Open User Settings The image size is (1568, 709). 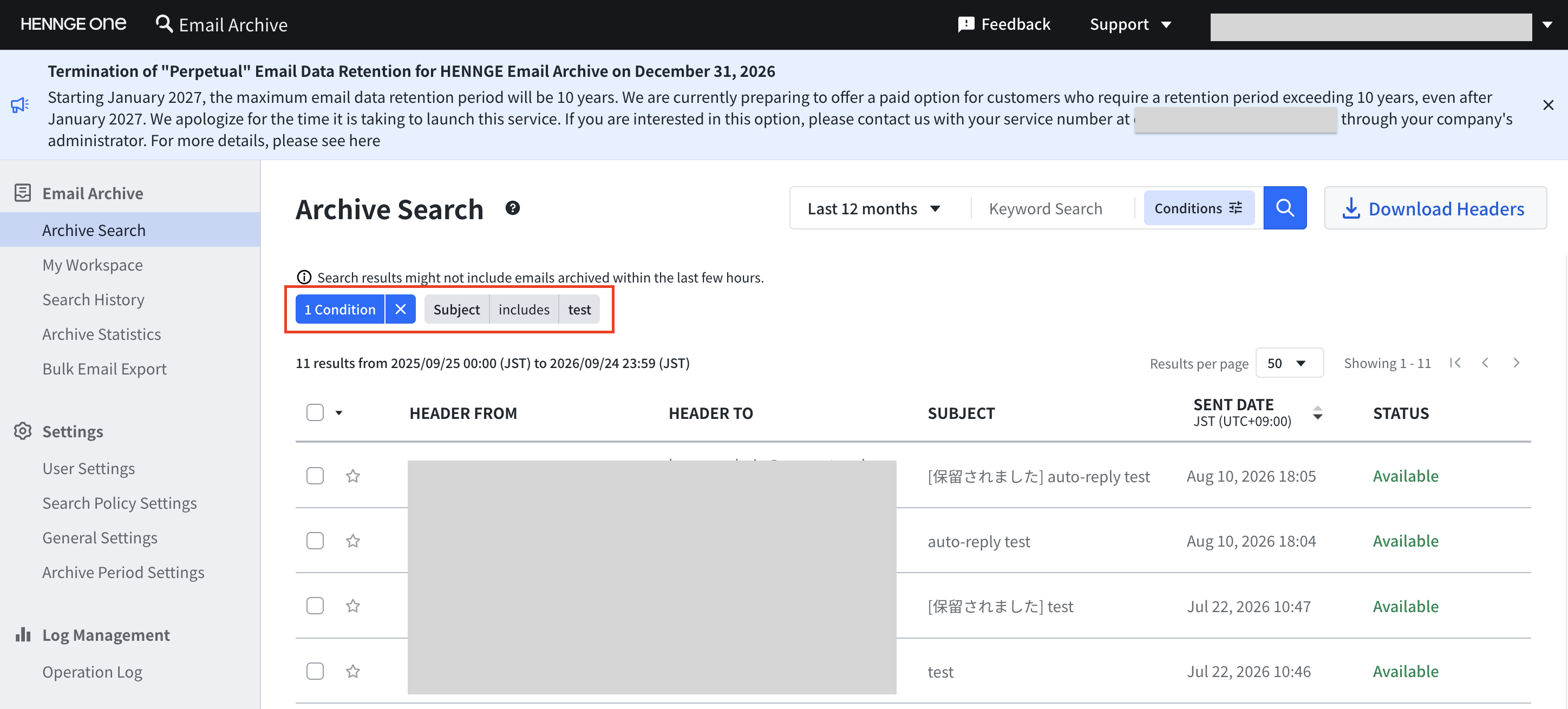(88, 468)
